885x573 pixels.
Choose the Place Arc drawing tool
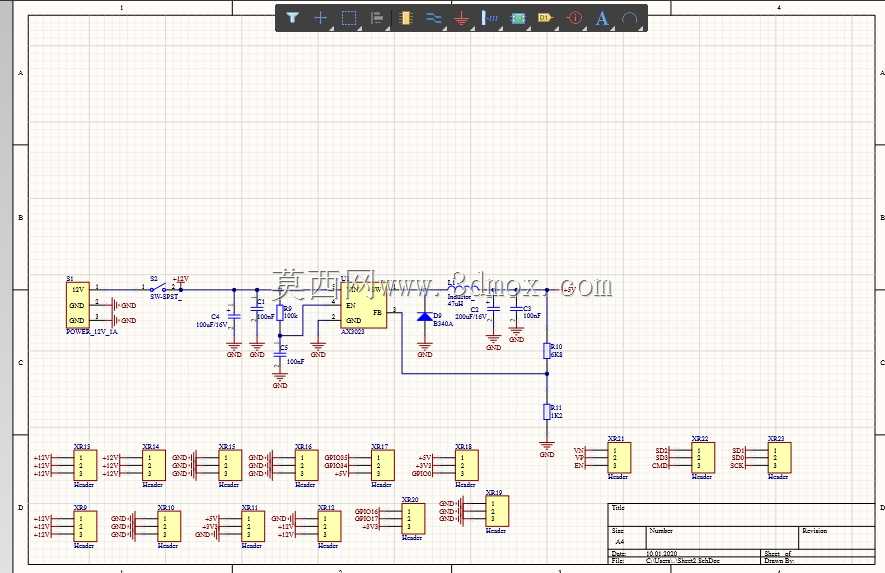tap(630, 19)
